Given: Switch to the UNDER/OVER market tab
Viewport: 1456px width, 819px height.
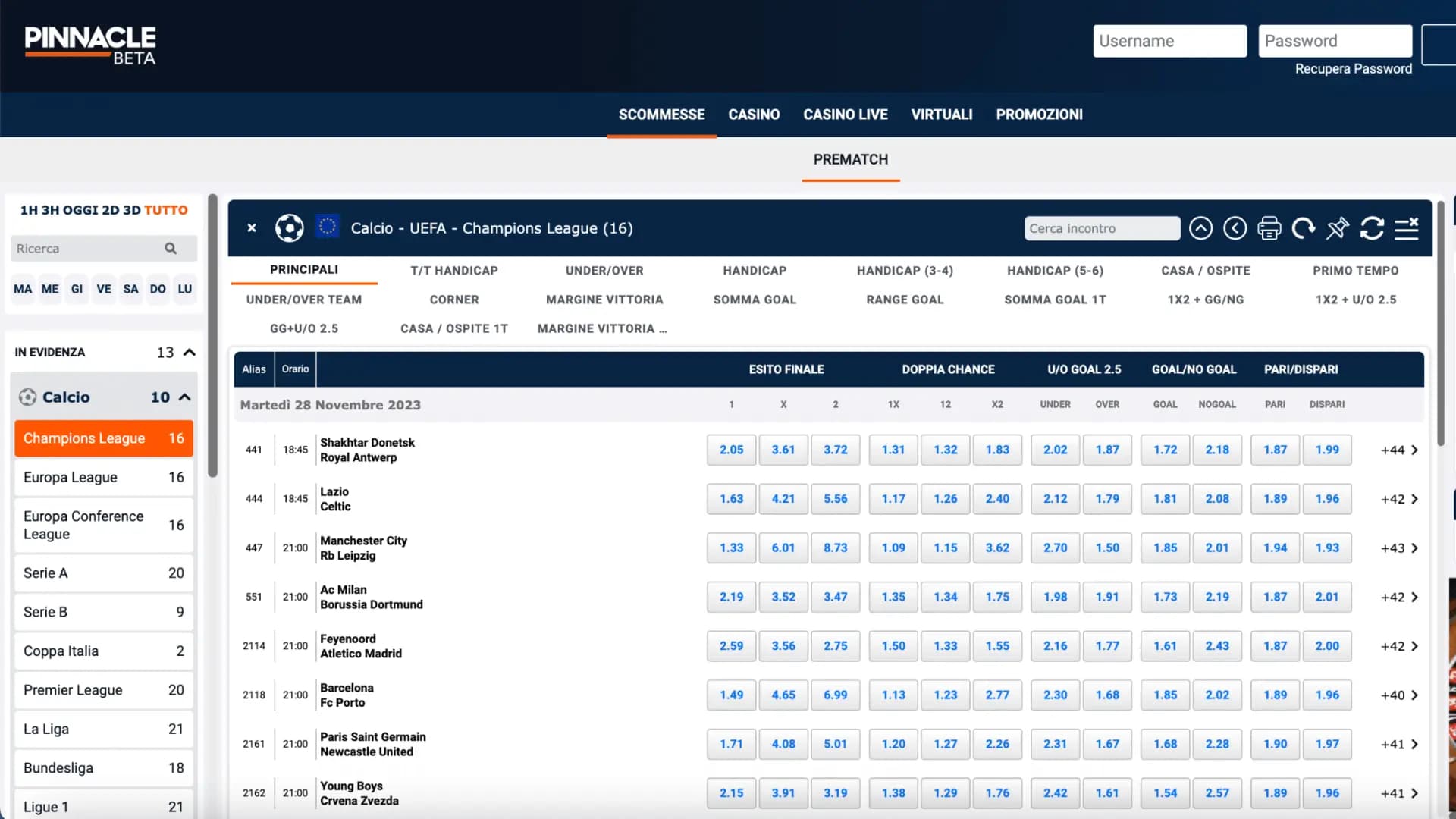Looking at the screenshot, I should [604, 271].
